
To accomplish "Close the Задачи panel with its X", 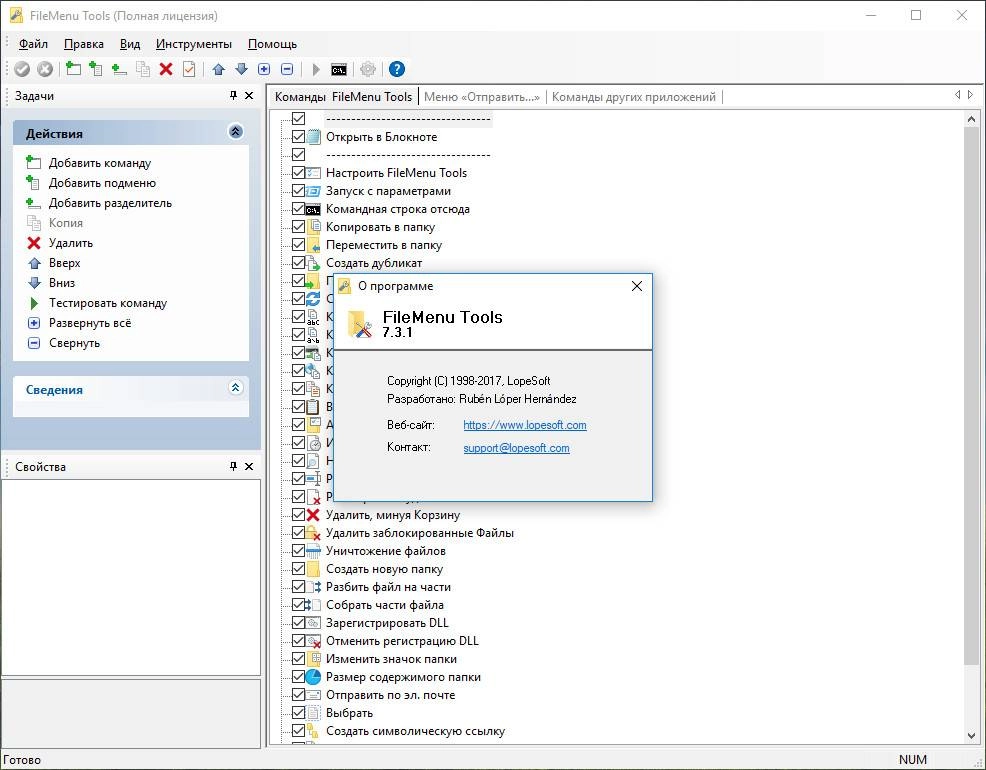I will 249,96.
